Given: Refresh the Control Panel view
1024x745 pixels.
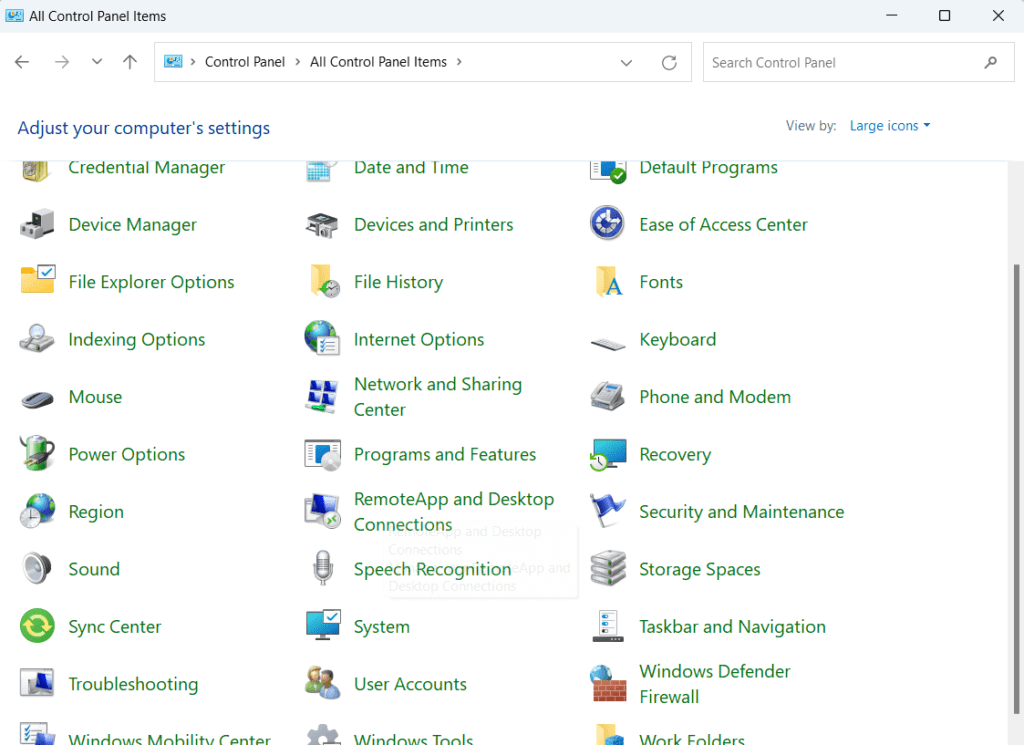Looking at the screenshot, I should coord(669,63).
